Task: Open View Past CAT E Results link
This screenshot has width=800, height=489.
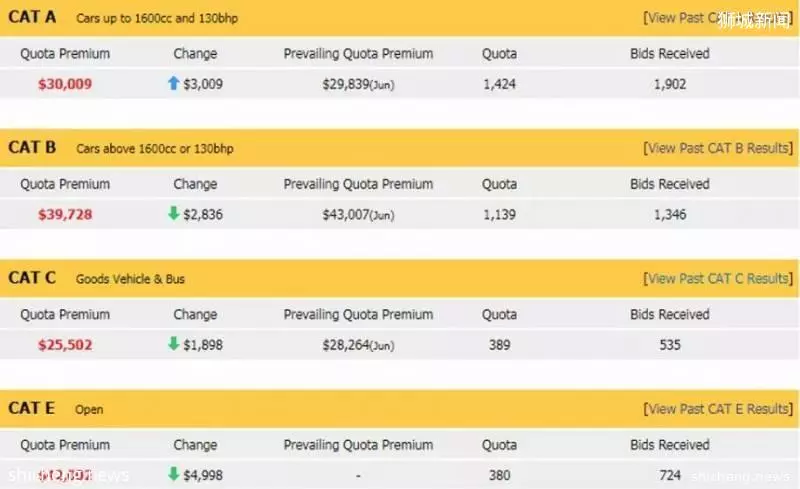Action: pyautogui.click(x=718, y=409)
